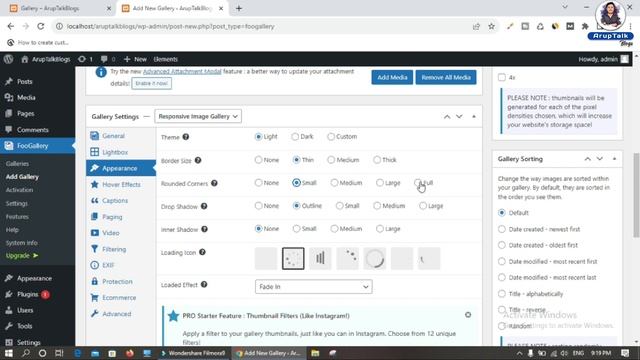The width and height of the screenshot is (640, 360).
Task: Click the Protection lock icon
Action: [x=95, y=281]
